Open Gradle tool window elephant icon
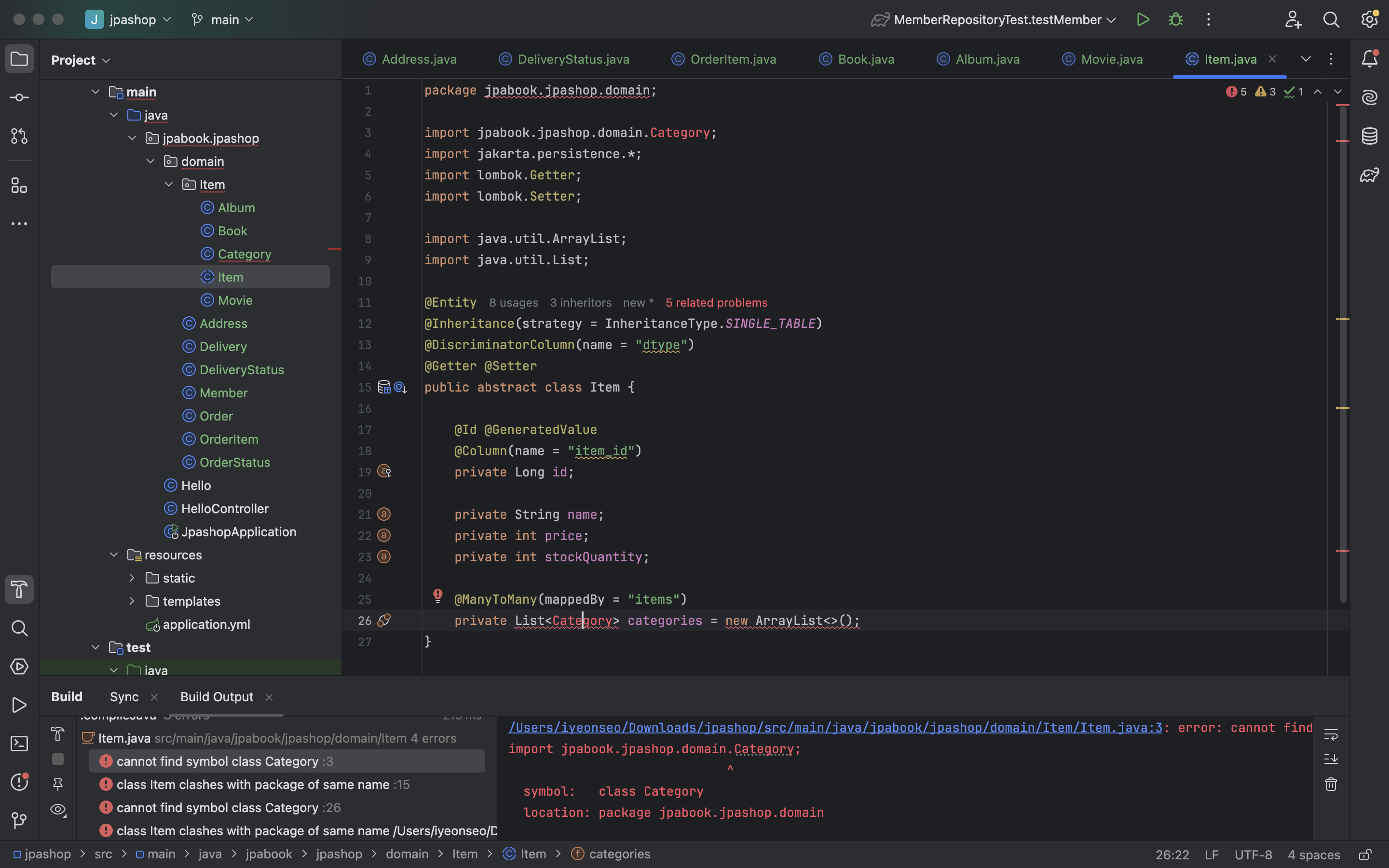 (x=1370, y=175)
